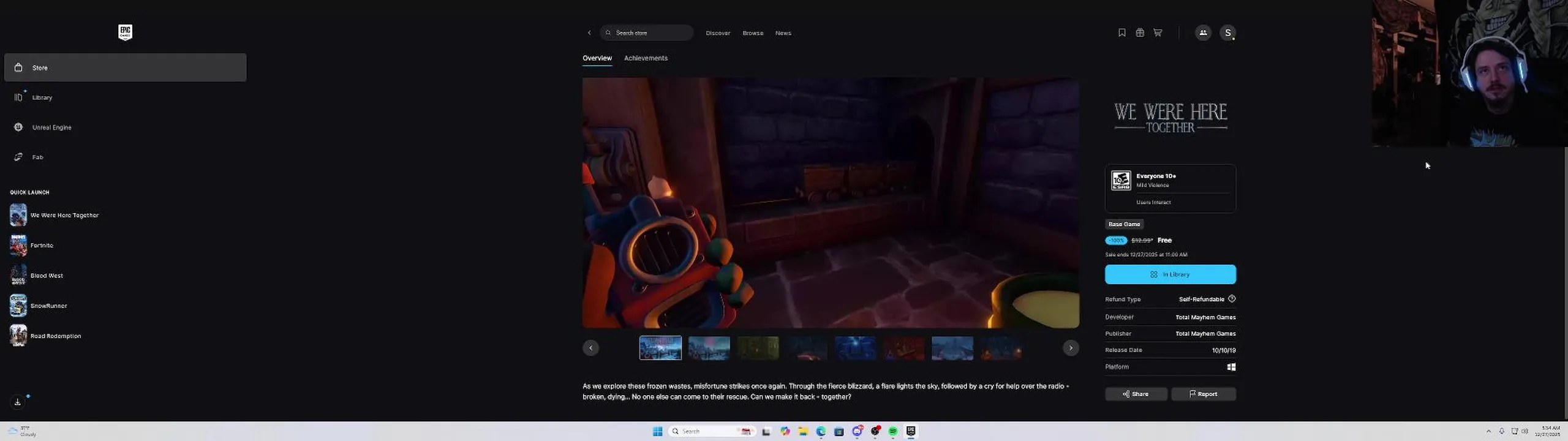Viewport: 1568px width, 441px height.
Task: Open the downloads icon at sidebar bottom
Action: [x=18, y=402]
